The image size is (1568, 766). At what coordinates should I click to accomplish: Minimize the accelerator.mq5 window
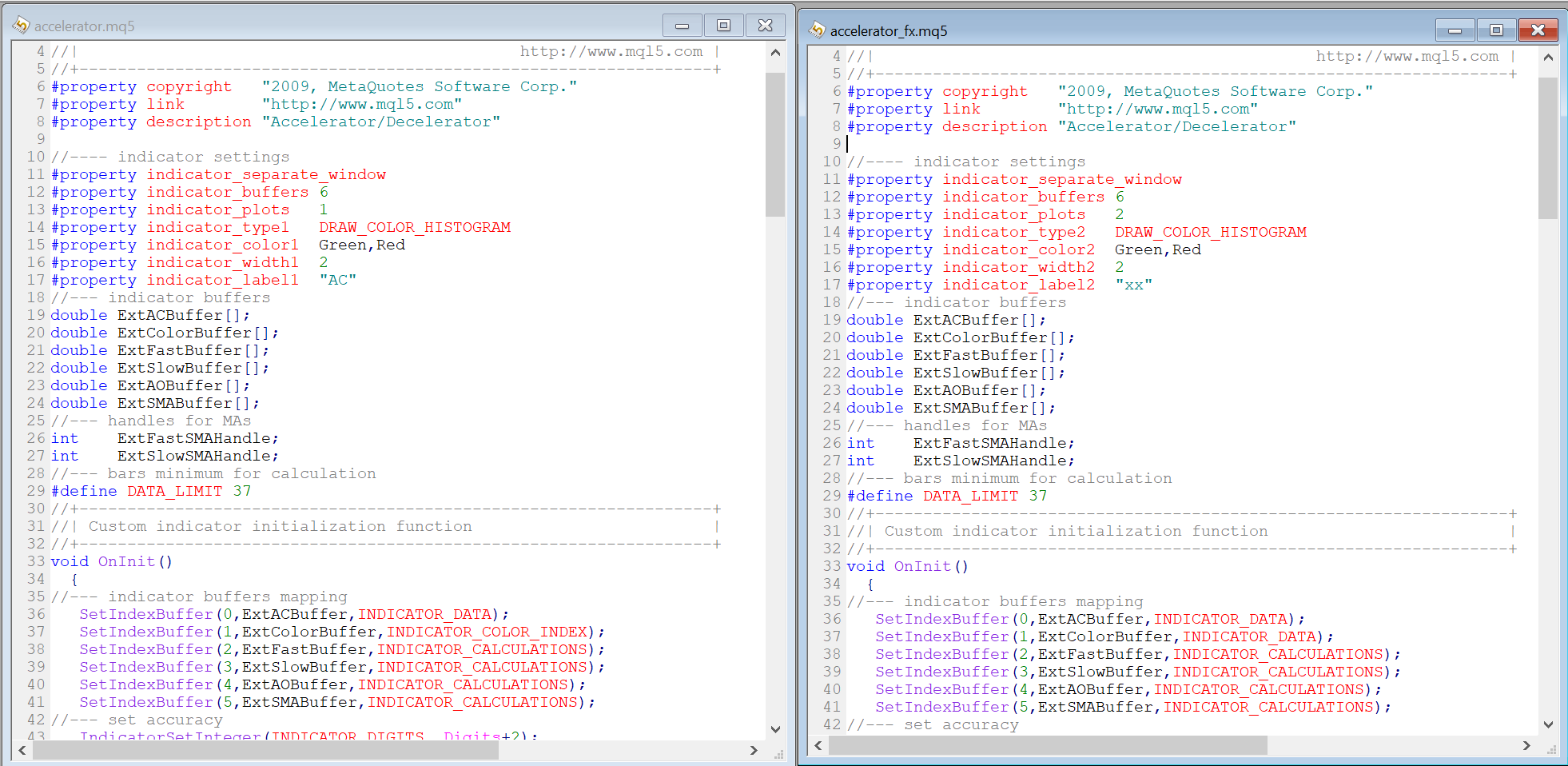(x=682, y=26)
